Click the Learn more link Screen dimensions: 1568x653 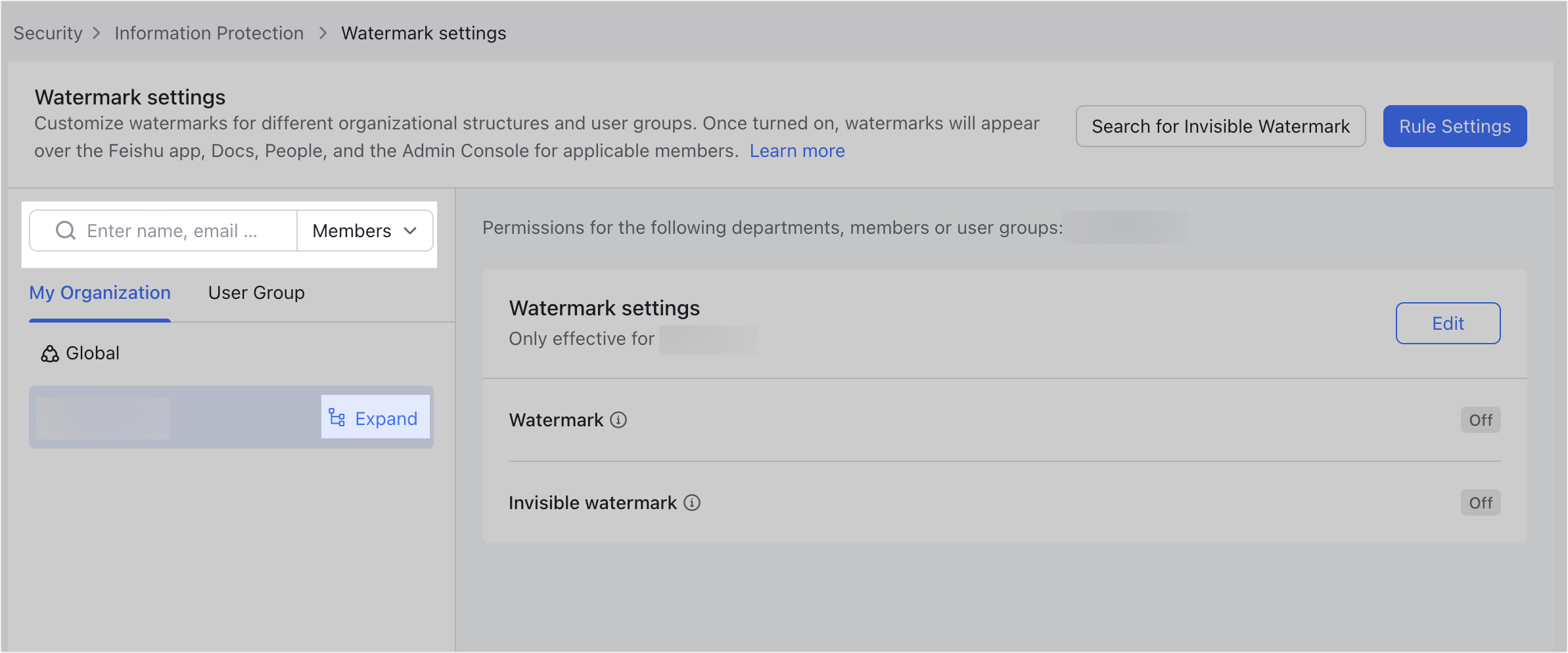pos(797,150)
